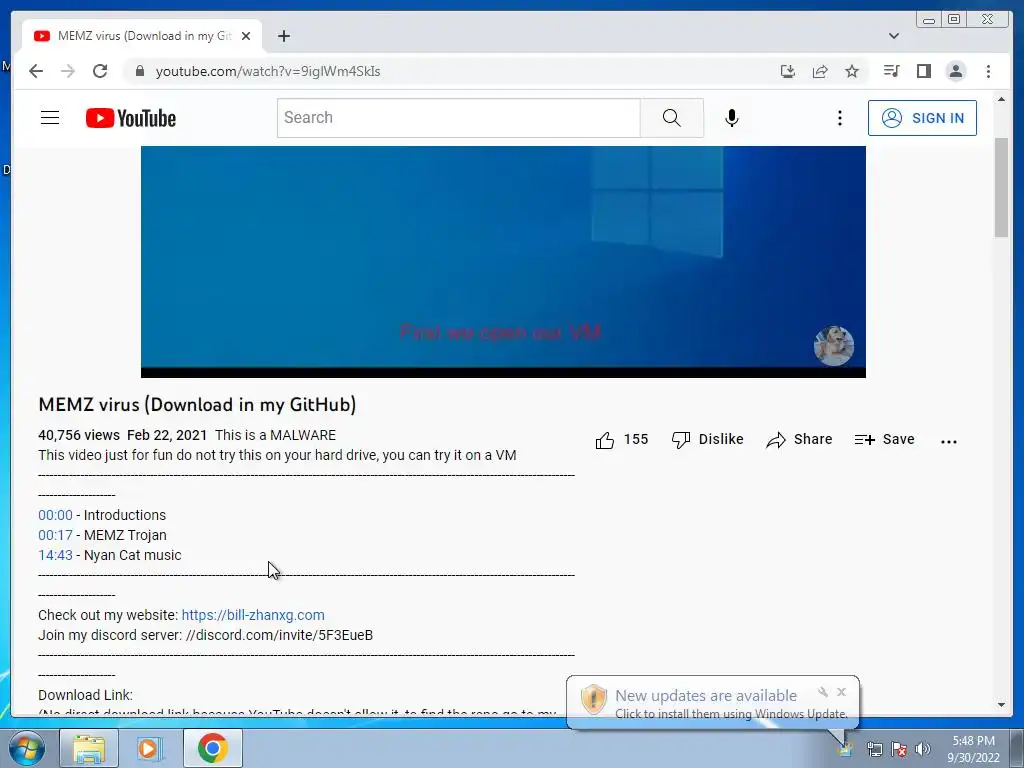Share this page from the address bar
1024x768 pixels.
click(x=820, y=71)
